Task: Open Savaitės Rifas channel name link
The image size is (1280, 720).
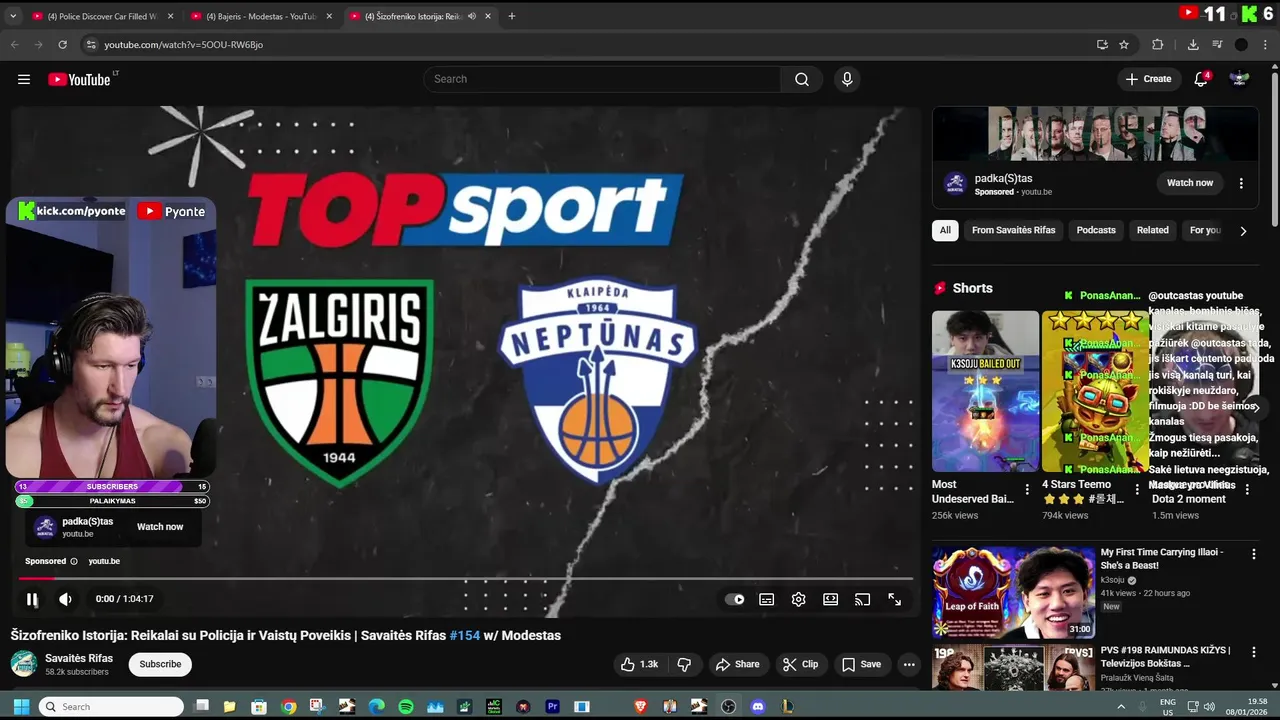Action: pyautogui.click(x=79, y=658)
